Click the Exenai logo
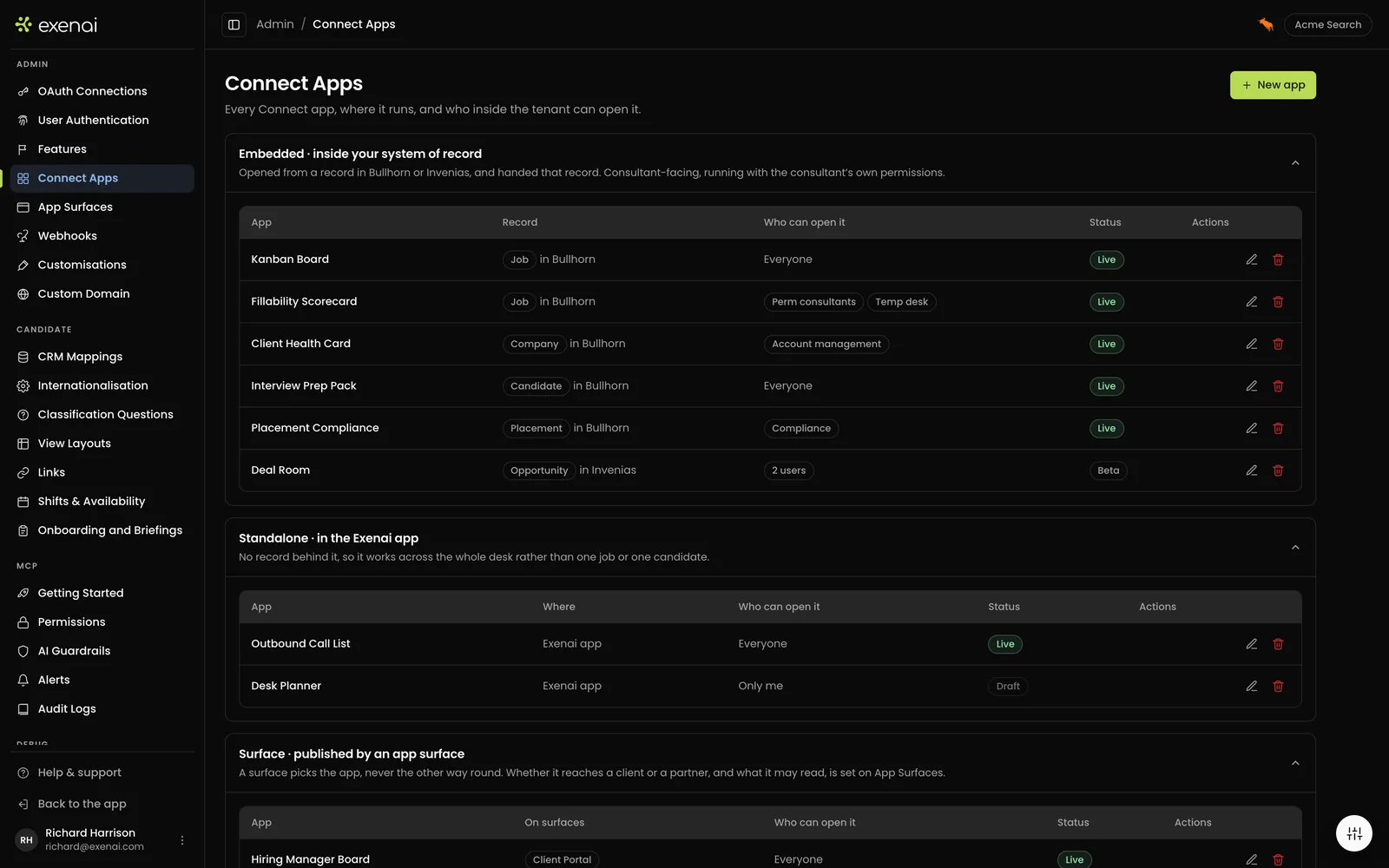The image size is (1389, 868). pos(56,25)
